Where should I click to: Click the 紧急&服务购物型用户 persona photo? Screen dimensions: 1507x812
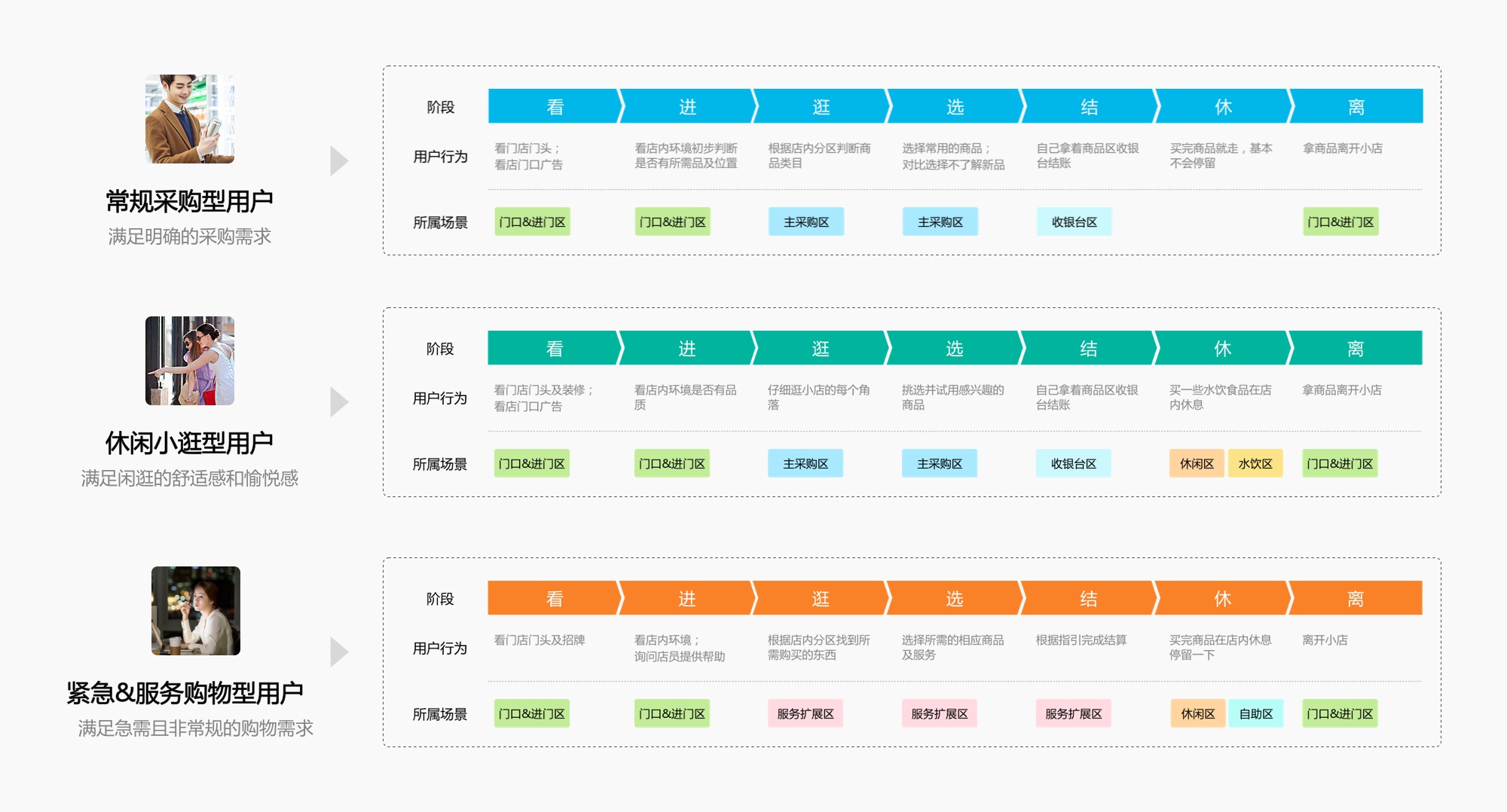point(196,611)
